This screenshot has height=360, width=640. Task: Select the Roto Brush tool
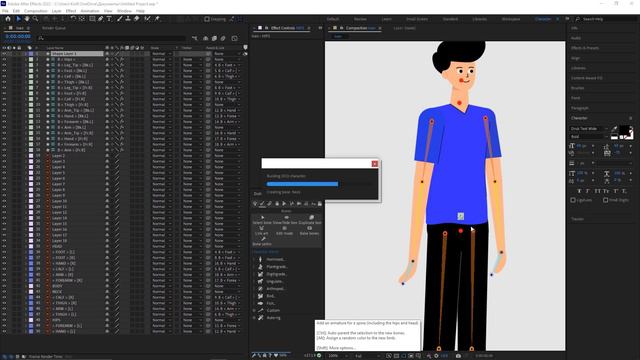pos(147,19)
